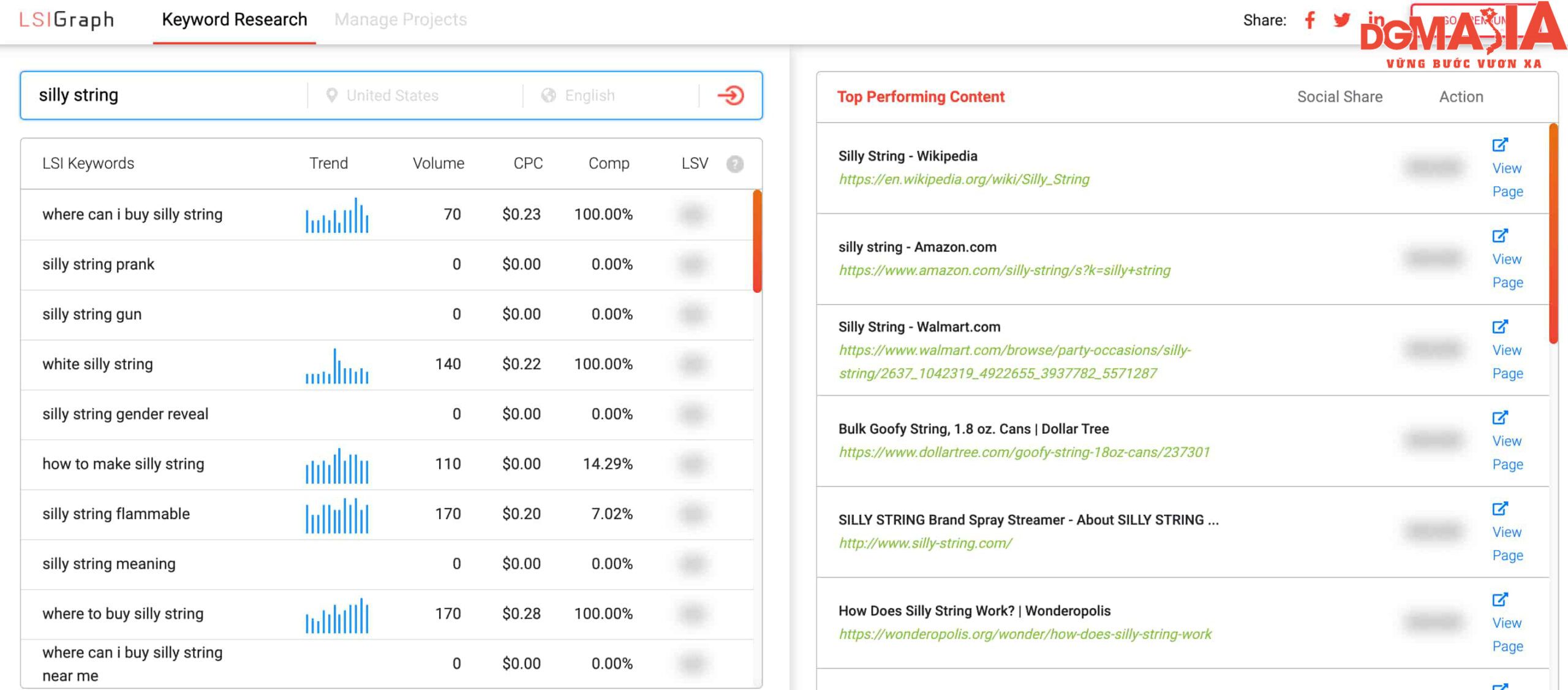The image size is (1568, 690).
Task: Select 'silly string gun' keyword
Action: pos(92,314)
